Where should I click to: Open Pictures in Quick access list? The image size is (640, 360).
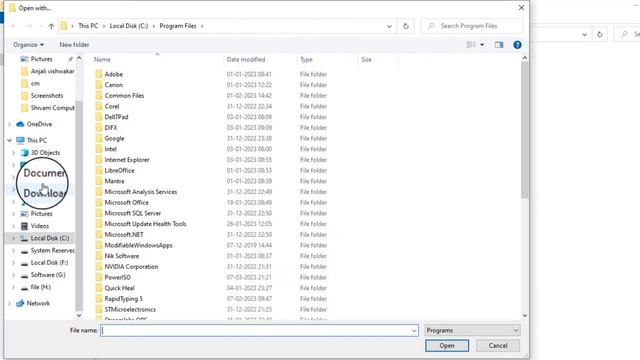(x=41, y=59)
